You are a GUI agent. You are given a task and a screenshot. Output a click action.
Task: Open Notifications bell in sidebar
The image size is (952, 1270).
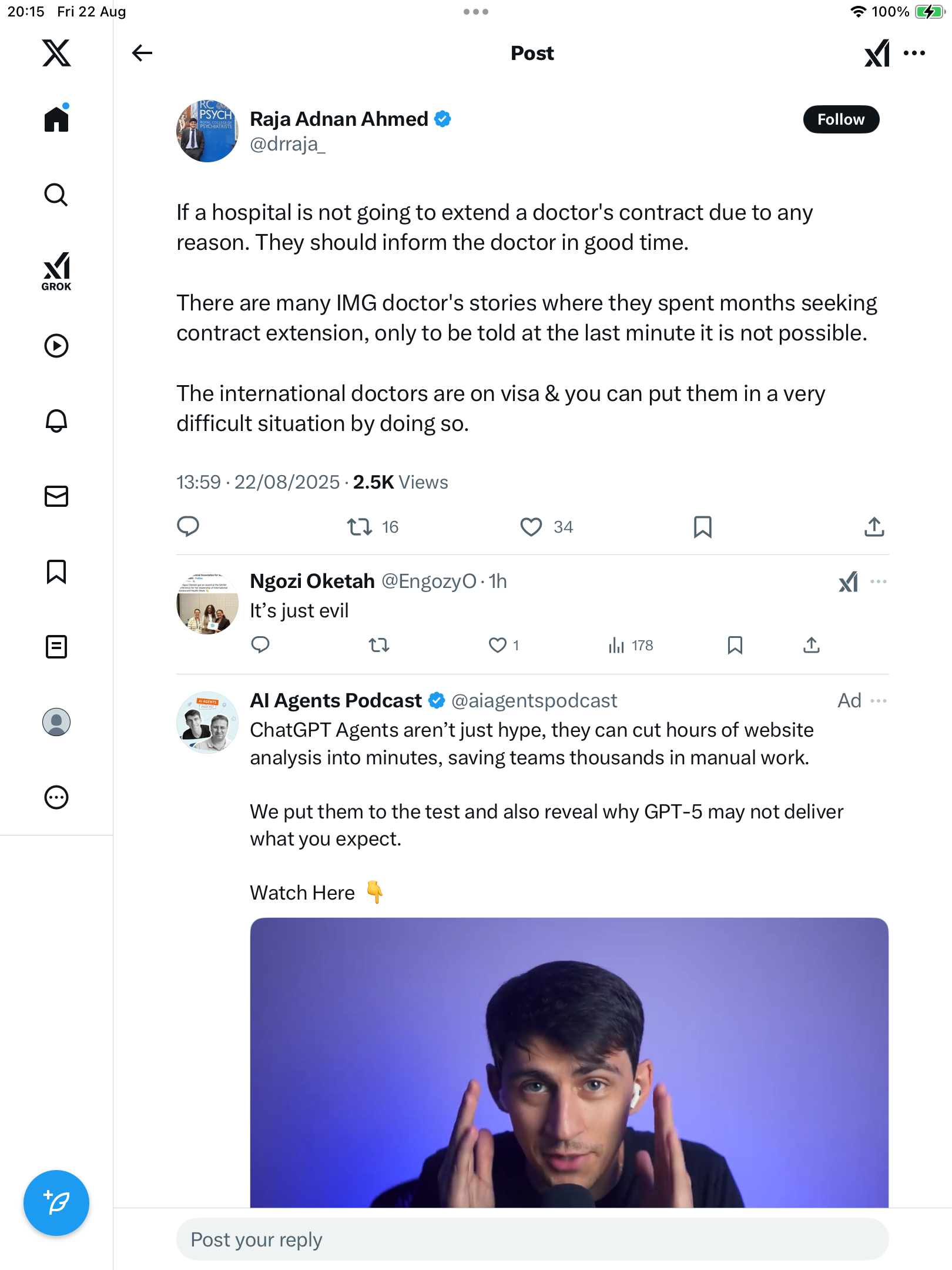(x=56, y=421)
